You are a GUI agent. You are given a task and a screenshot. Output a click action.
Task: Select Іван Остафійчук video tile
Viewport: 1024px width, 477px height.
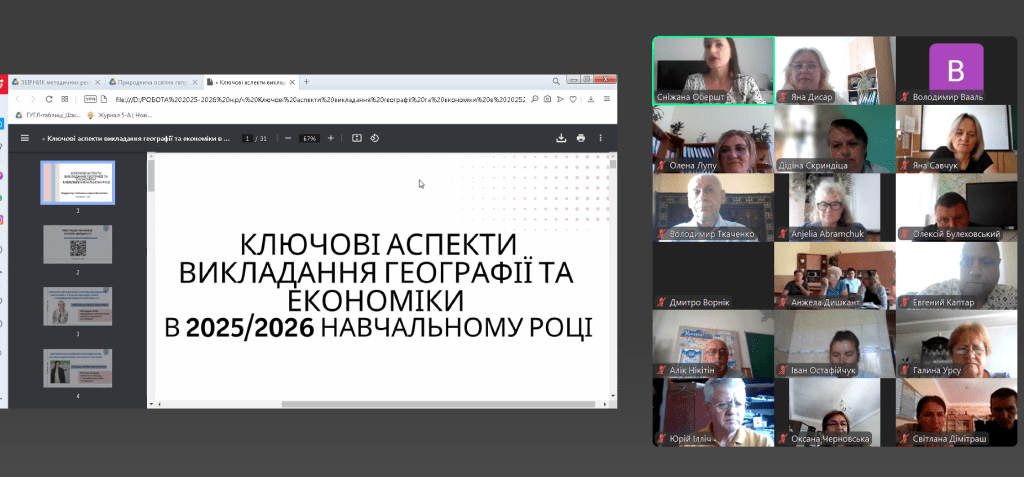(835, 344)
